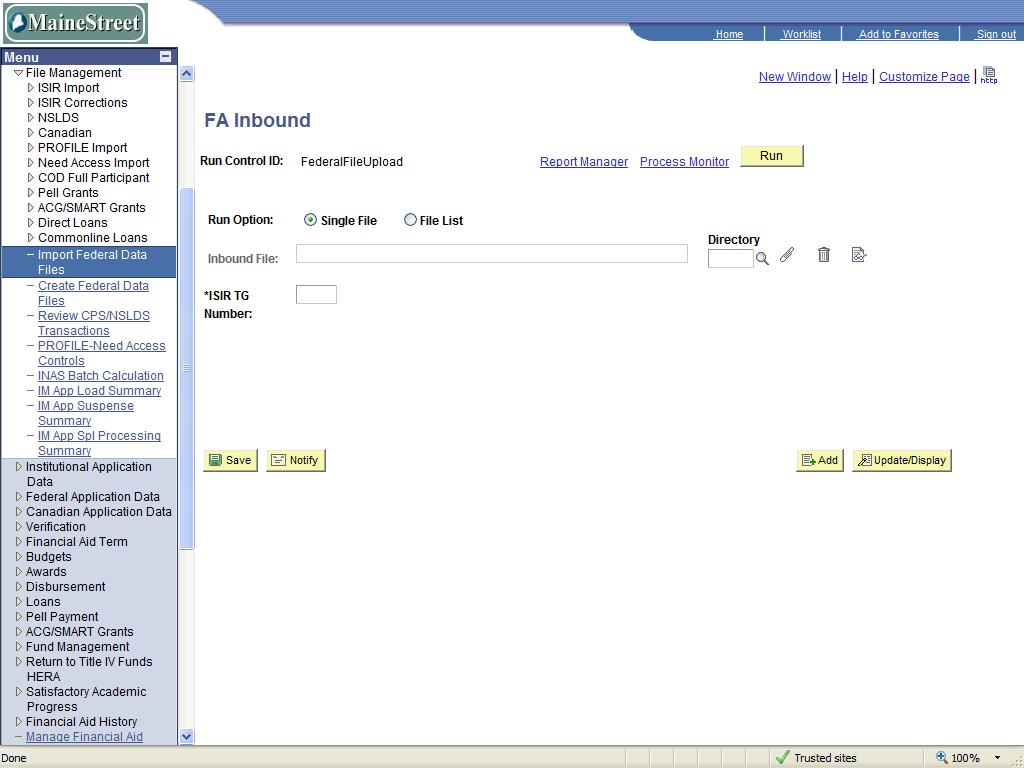Click the Run button
This screenshot has height=768, width=1024.
pos(771,155)
